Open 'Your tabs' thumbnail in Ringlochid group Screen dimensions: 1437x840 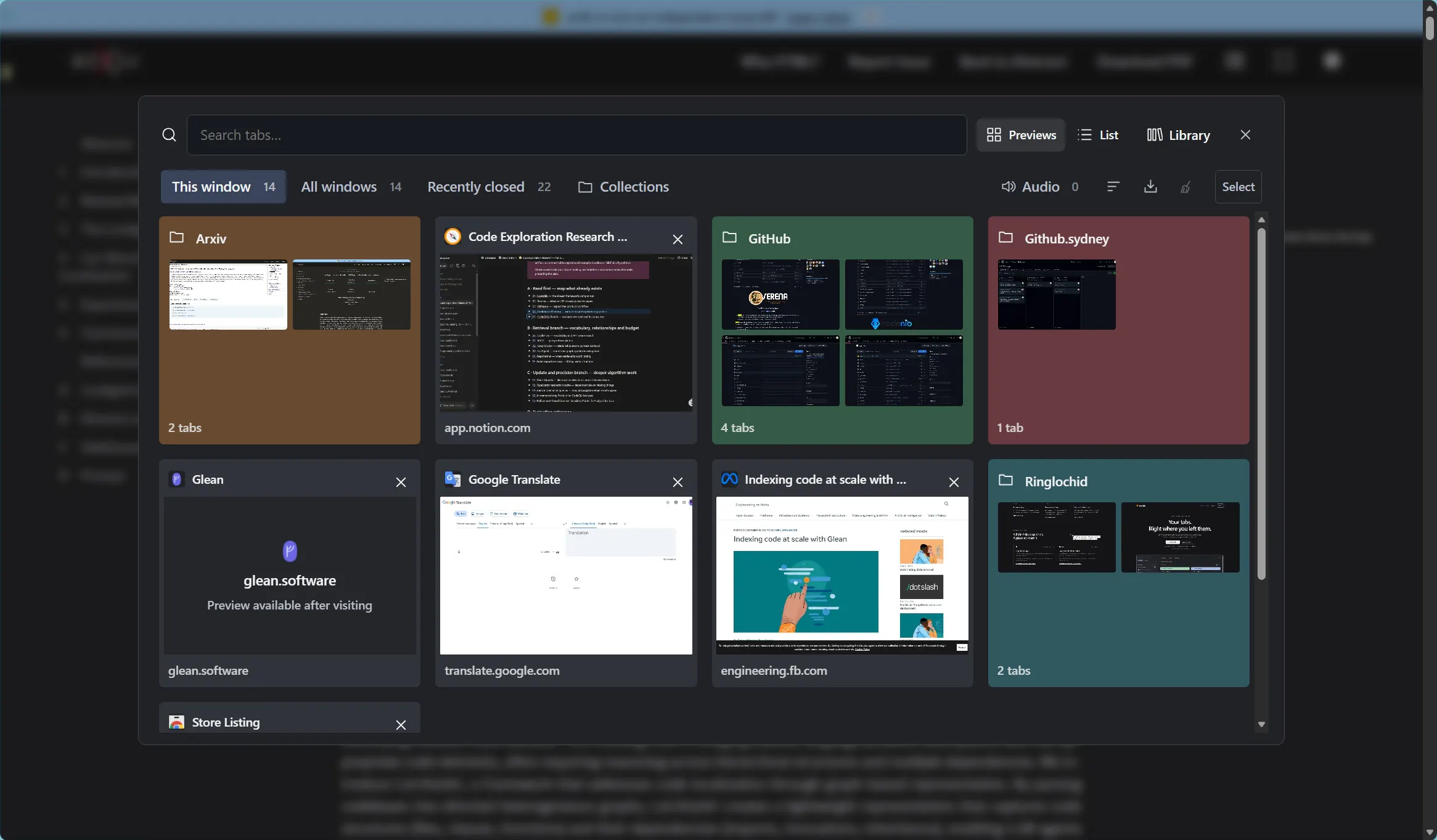pos(1180,537)
